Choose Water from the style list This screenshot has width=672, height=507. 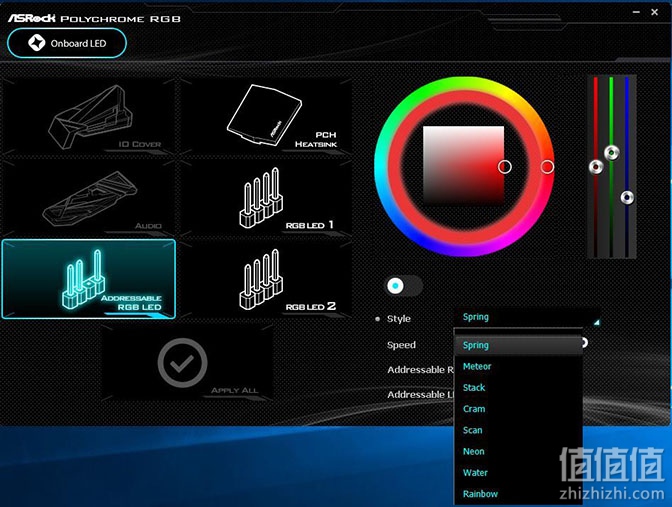(x=518, y=472)
